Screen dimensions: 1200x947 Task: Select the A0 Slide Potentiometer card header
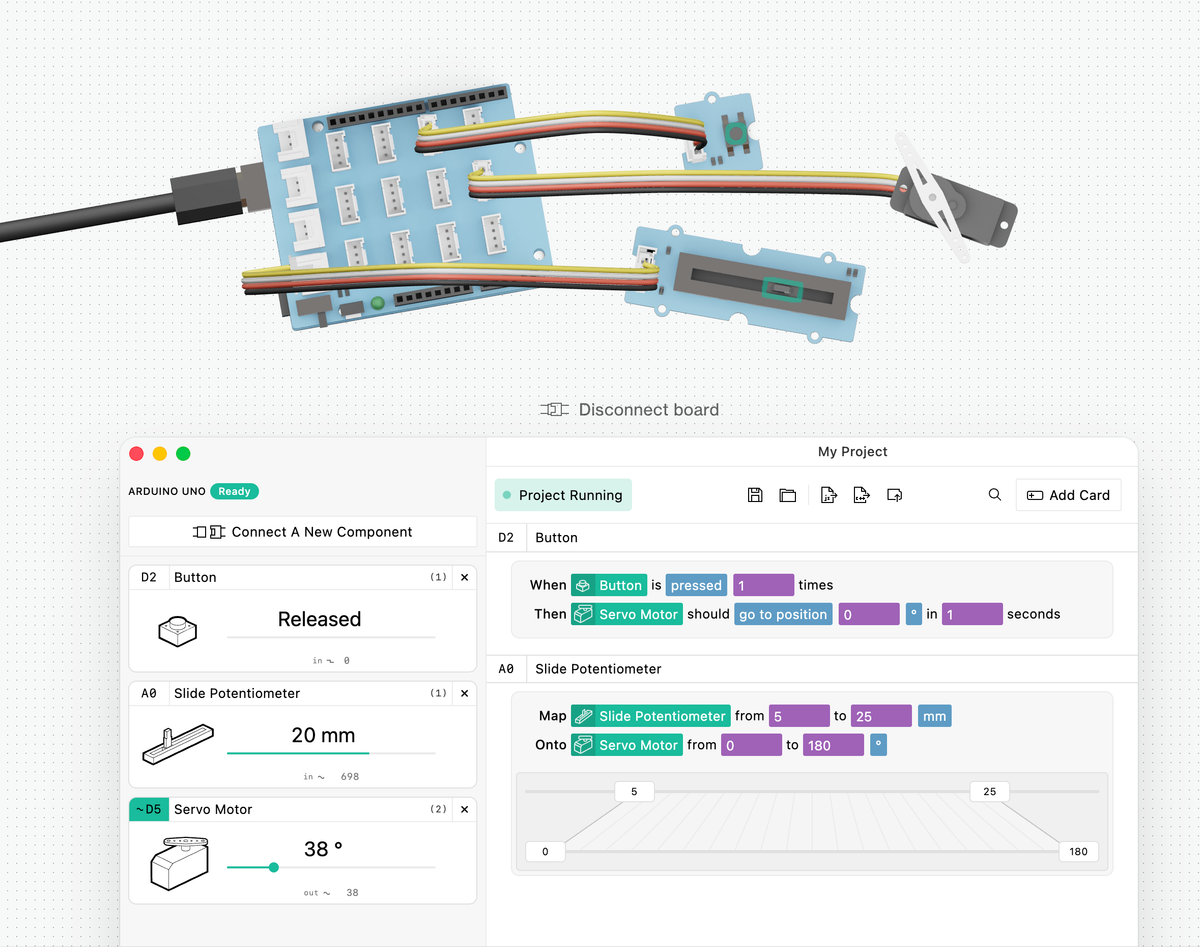click(812, 669)
